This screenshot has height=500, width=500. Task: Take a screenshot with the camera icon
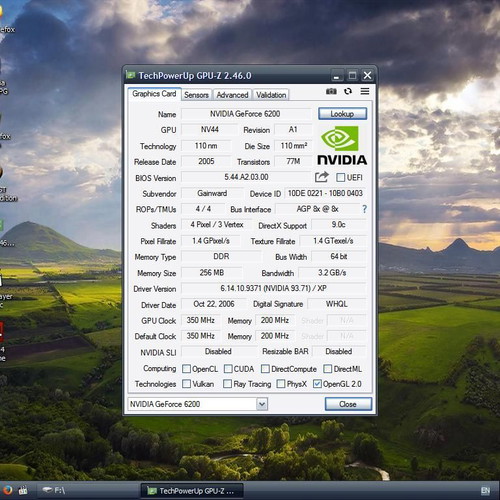click(x=331, y=91)
